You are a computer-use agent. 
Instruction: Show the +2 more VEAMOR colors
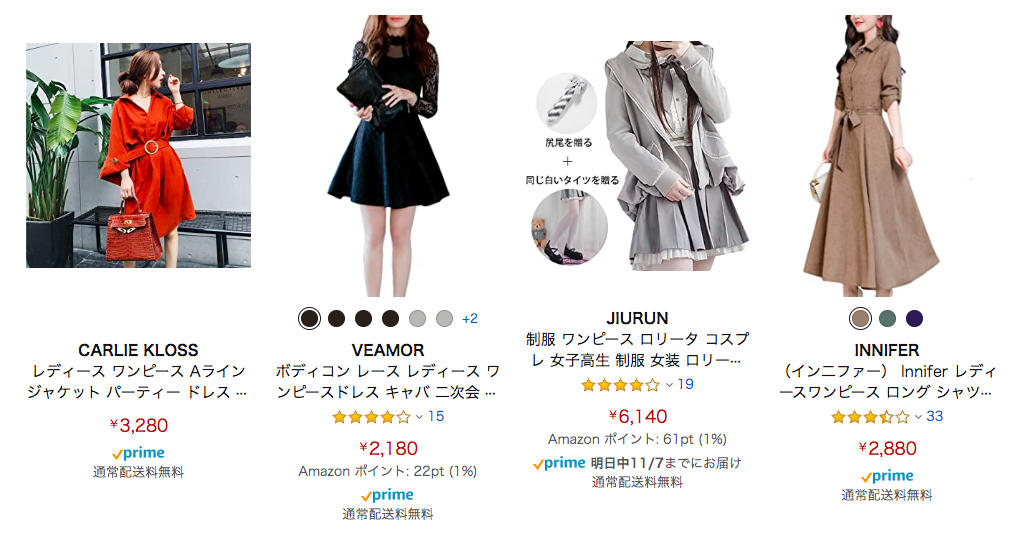469,318
